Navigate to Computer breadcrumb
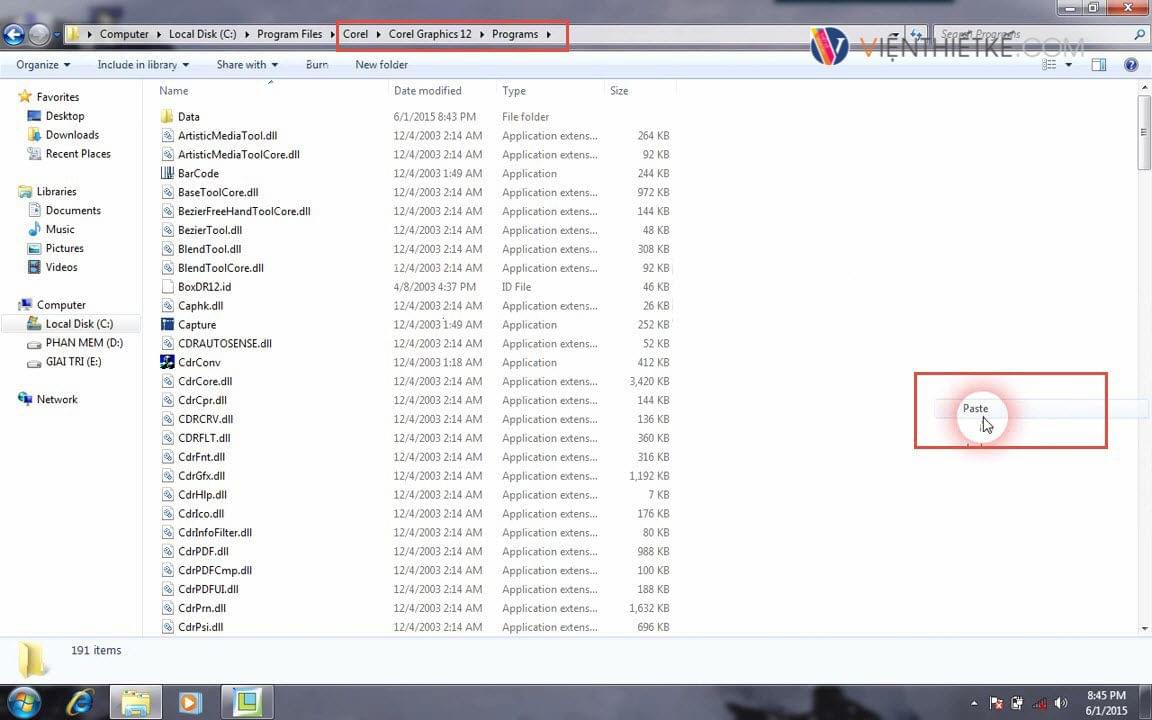Screen dimensions: 1152x720 coord(124,34)
